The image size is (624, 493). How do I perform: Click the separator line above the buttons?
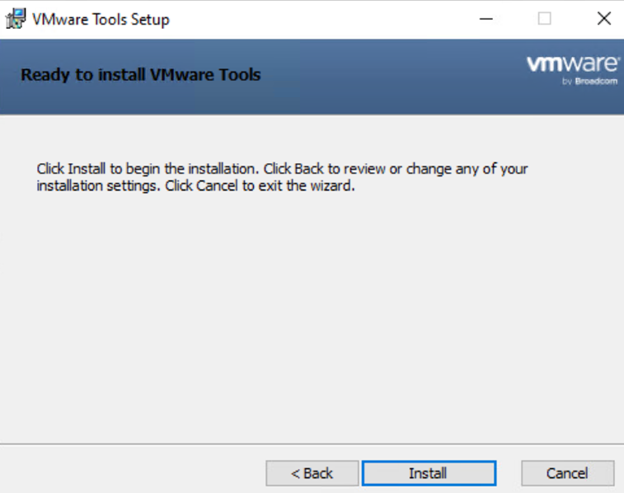click(x=310, y=443)
